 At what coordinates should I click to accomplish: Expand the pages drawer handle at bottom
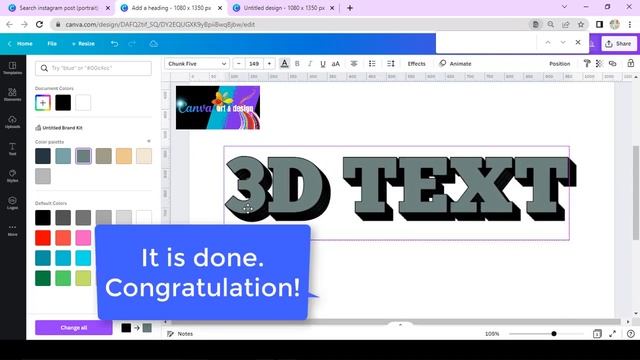400,324
